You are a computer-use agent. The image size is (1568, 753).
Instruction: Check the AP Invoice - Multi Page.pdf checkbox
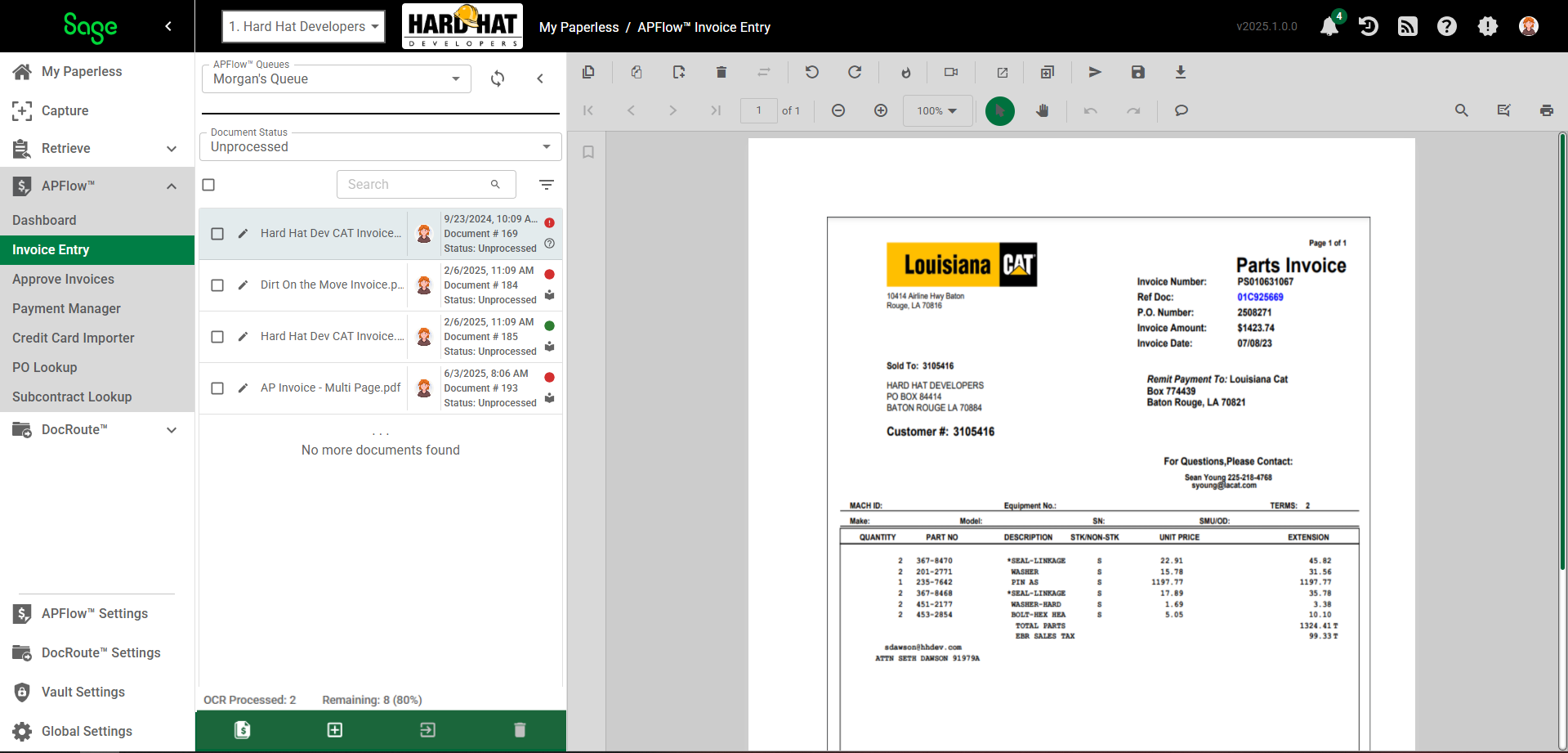[217, 388]
